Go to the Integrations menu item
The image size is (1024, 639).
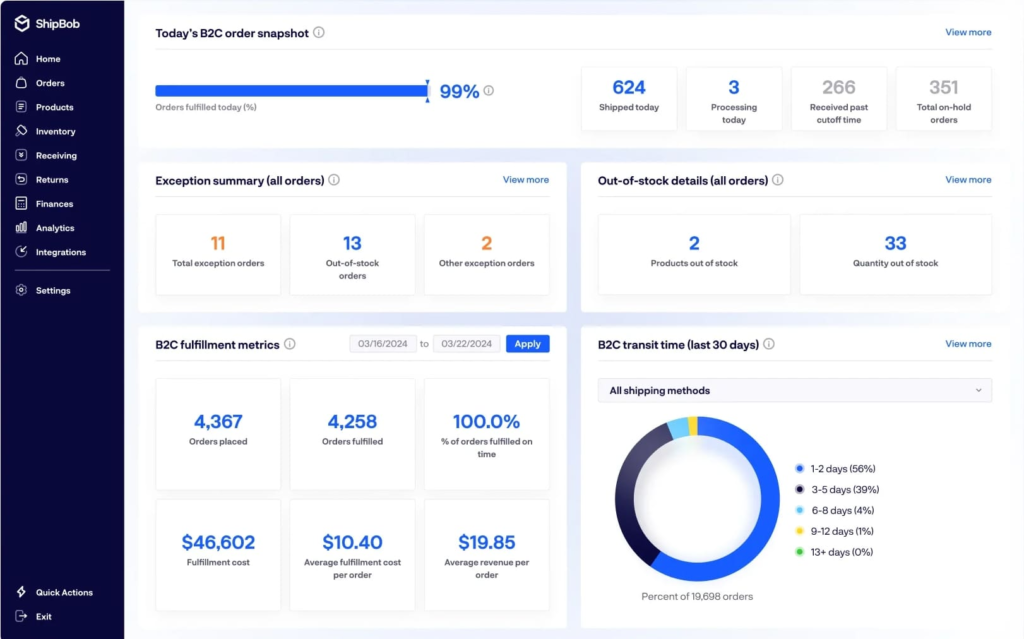pos(60,252)
